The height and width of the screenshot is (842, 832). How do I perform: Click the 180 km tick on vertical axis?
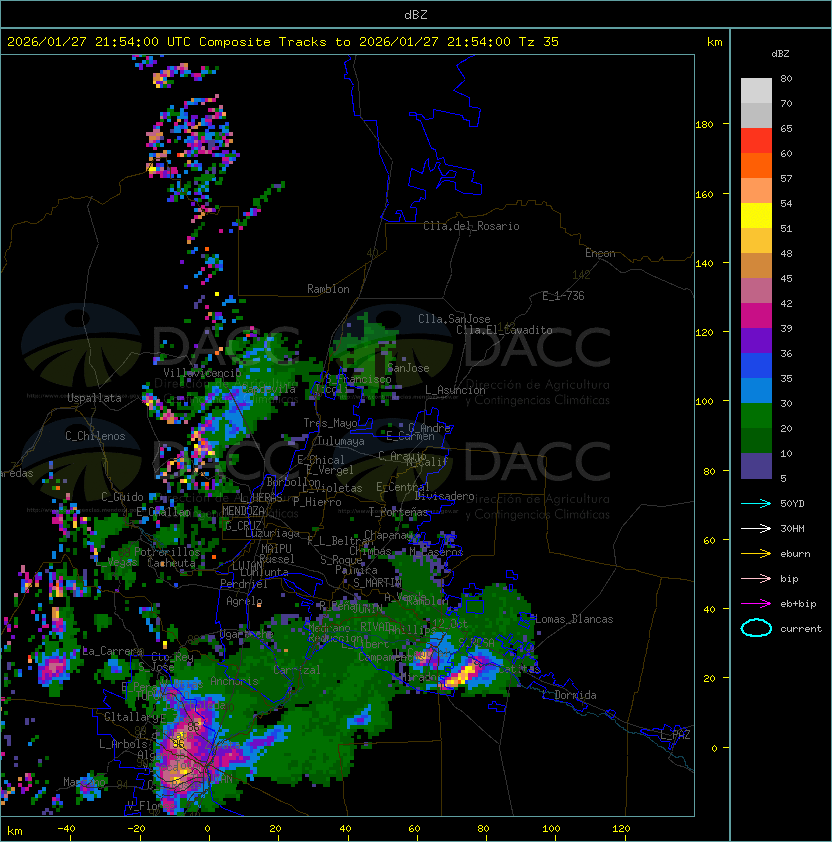point(704,125)
